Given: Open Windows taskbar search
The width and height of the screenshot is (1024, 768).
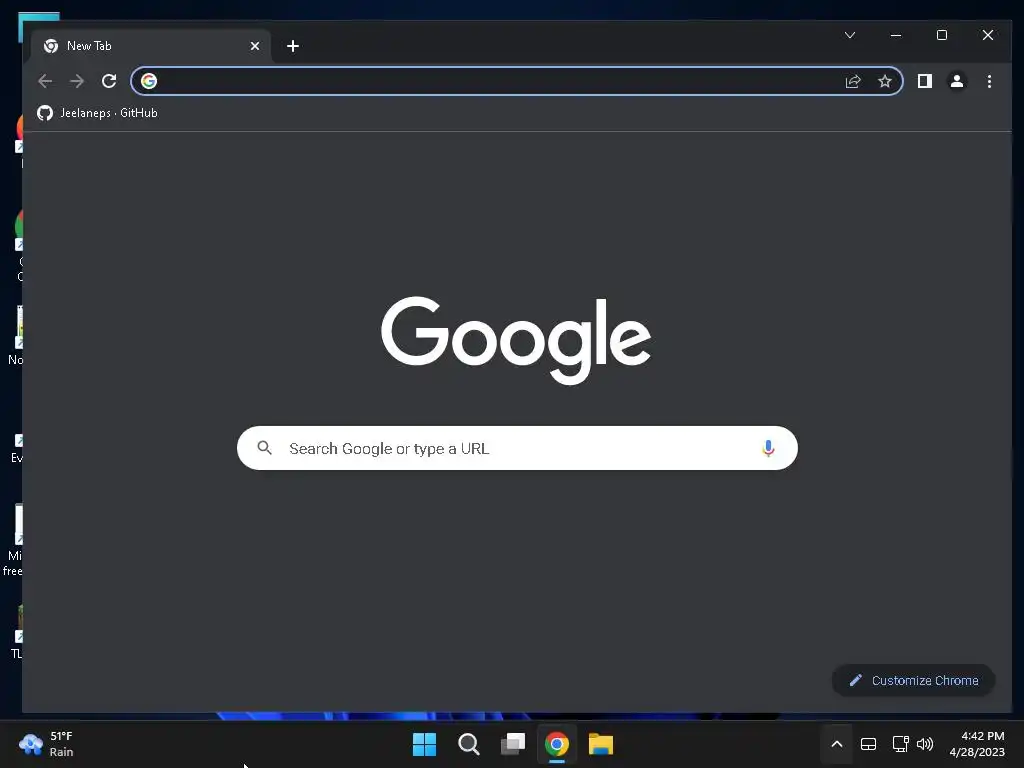Looking at the screenshot, I should (x=468, y=744).
